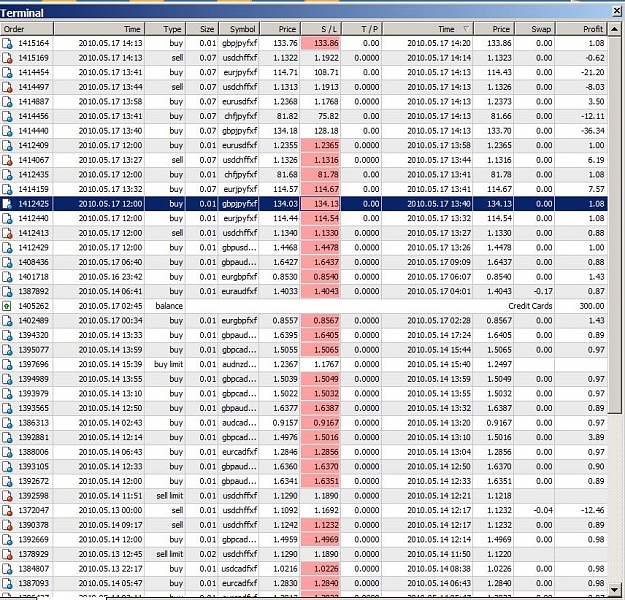Click the Swap column header
Viewport: 625px width, 600px height.
(x=535, y=29)
